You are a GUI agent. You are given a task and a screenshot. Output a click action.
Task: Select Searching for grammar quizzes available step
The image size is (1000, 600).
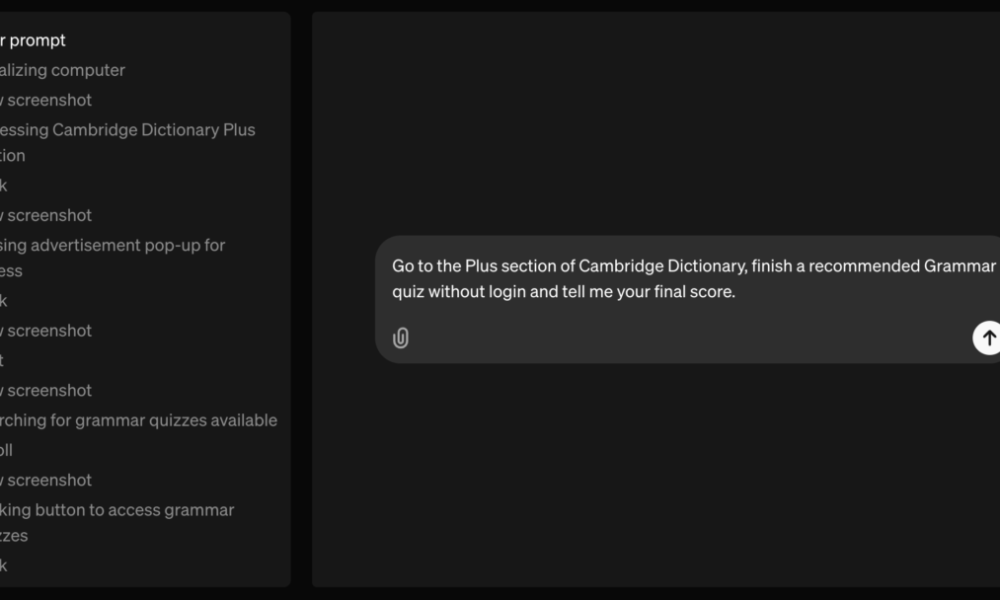click(139, 420)
